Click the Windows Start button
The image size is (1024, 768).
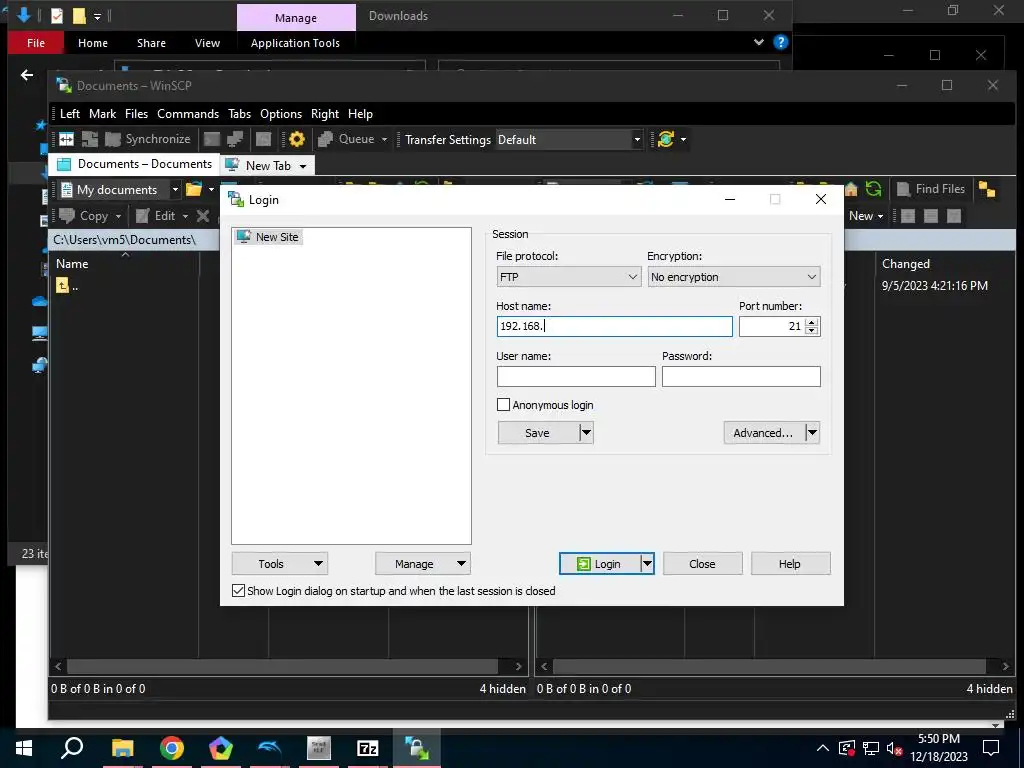click(x=24, y=748)
